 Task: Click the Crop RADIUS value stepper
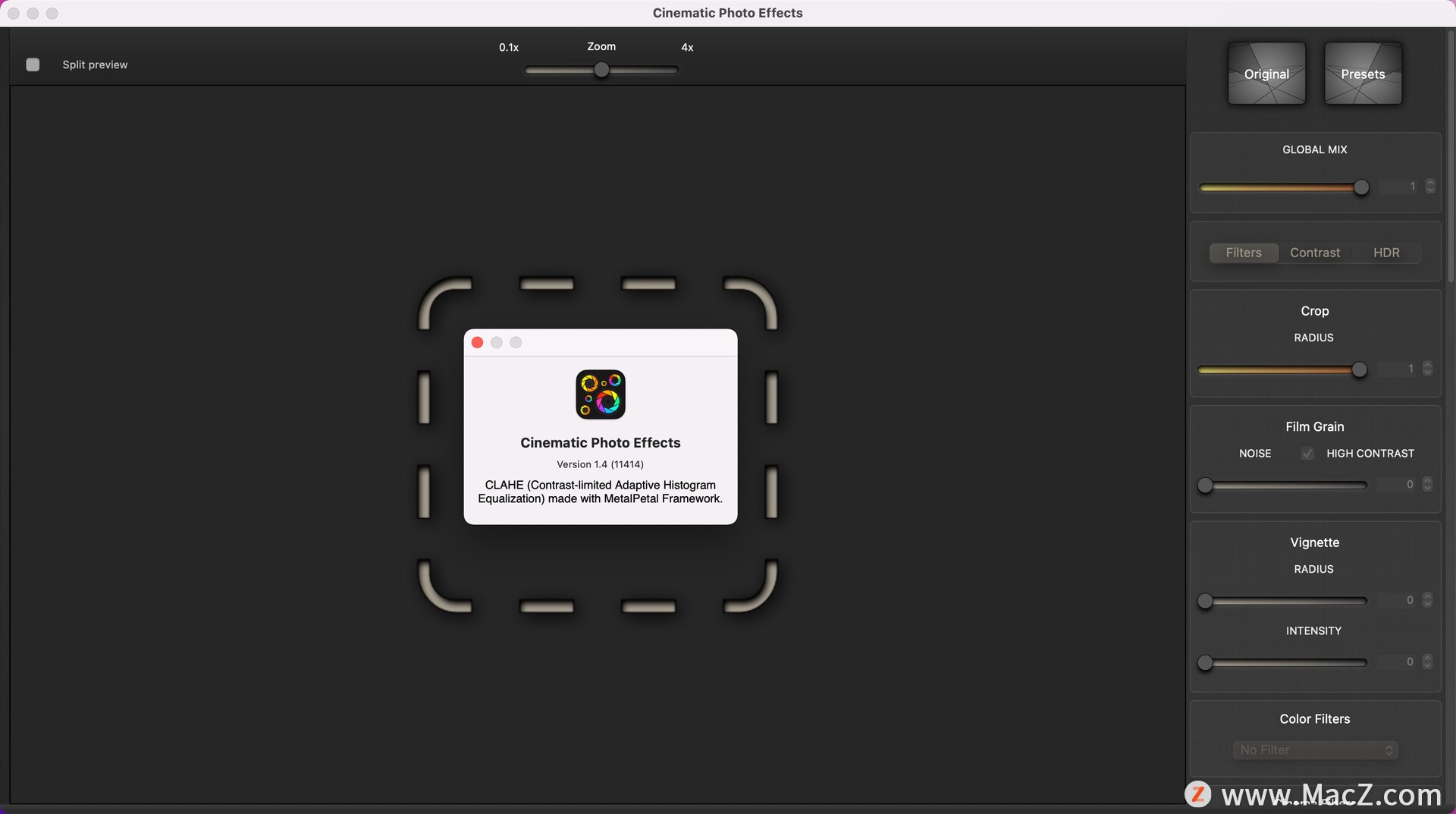[1427, 368]
